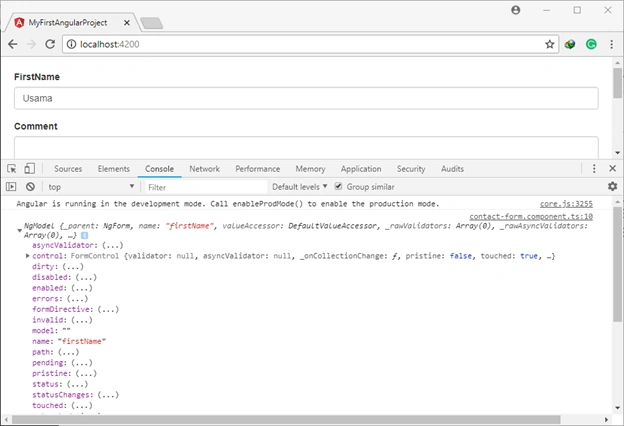Open the globe extension icon

point(570,44)
